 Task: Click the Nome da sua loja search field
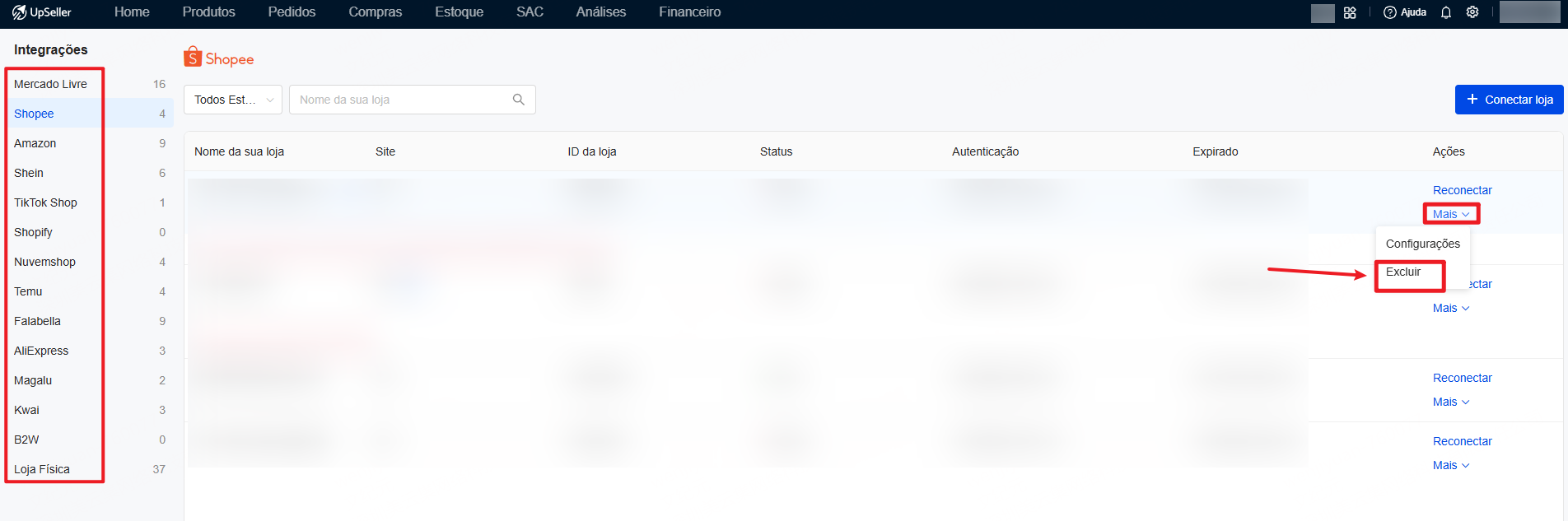412,100
